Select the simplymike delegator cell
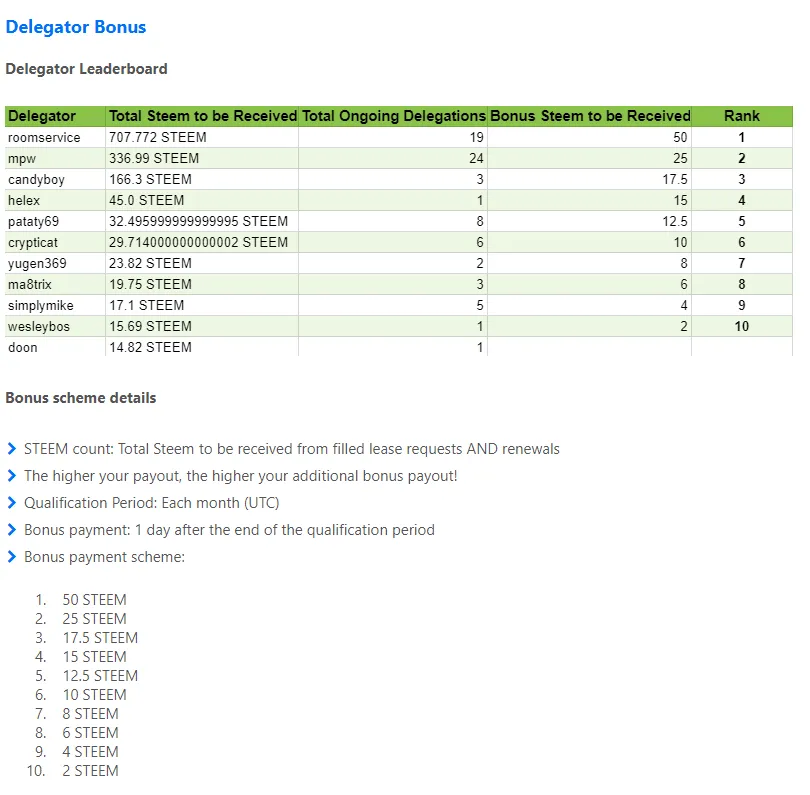Screen dimensions: 810x795 tap(55, 305)
